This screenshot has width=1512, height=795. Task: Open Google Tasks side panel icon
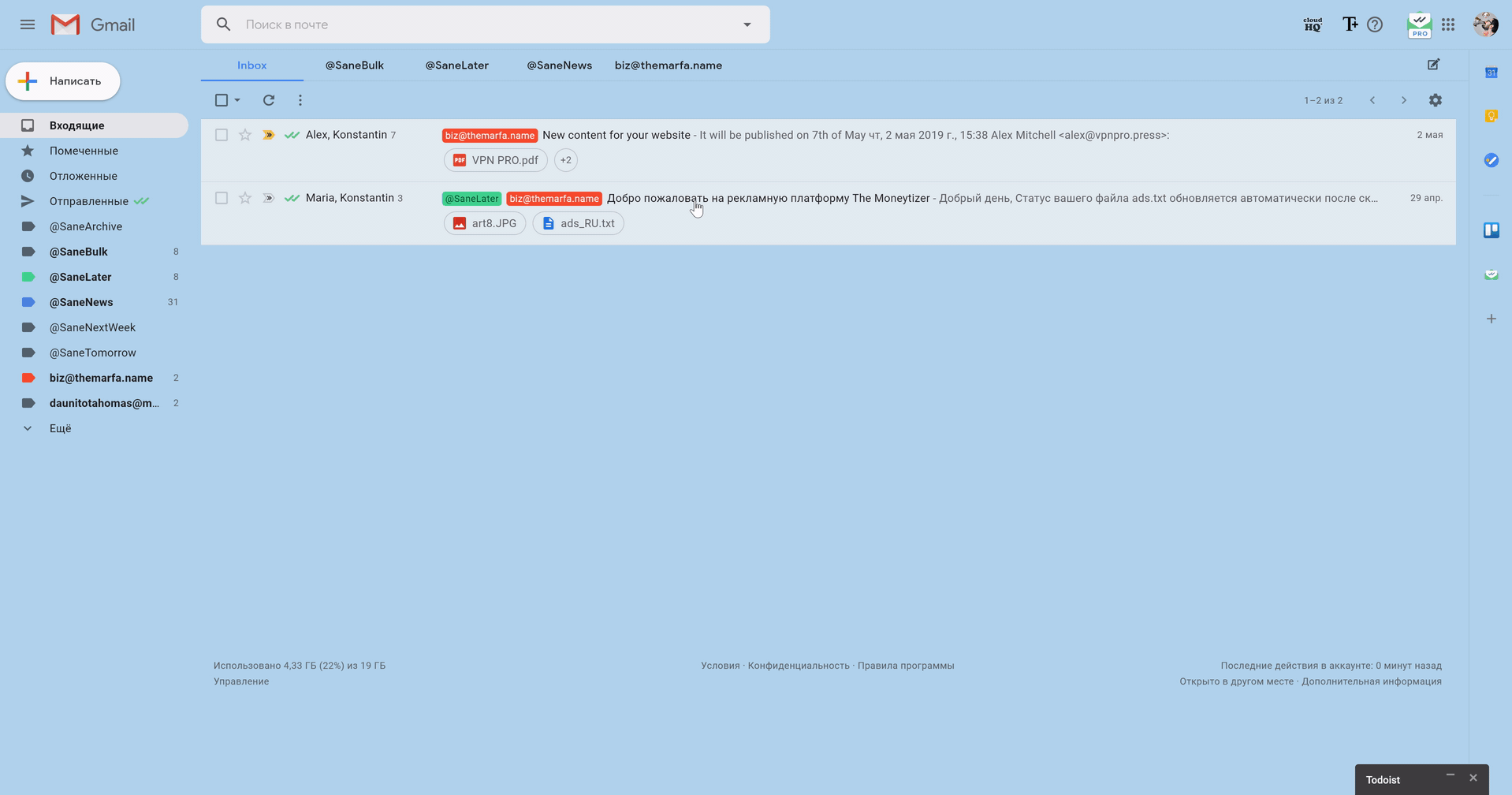click(x=1492, y=160)
